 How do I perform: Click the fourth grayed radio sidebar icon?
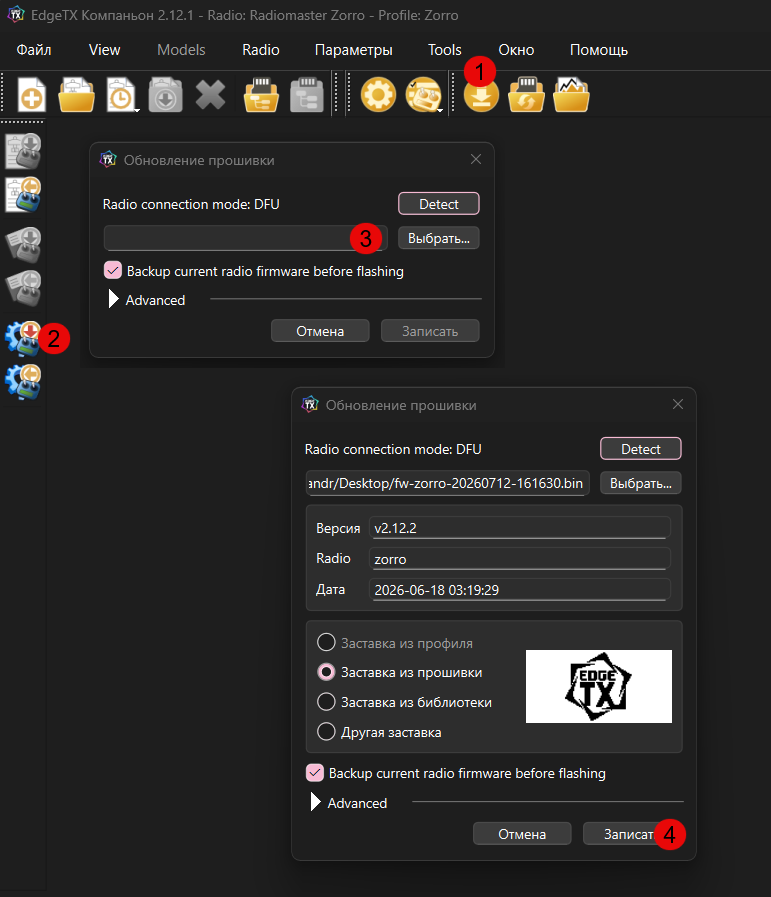23,288
